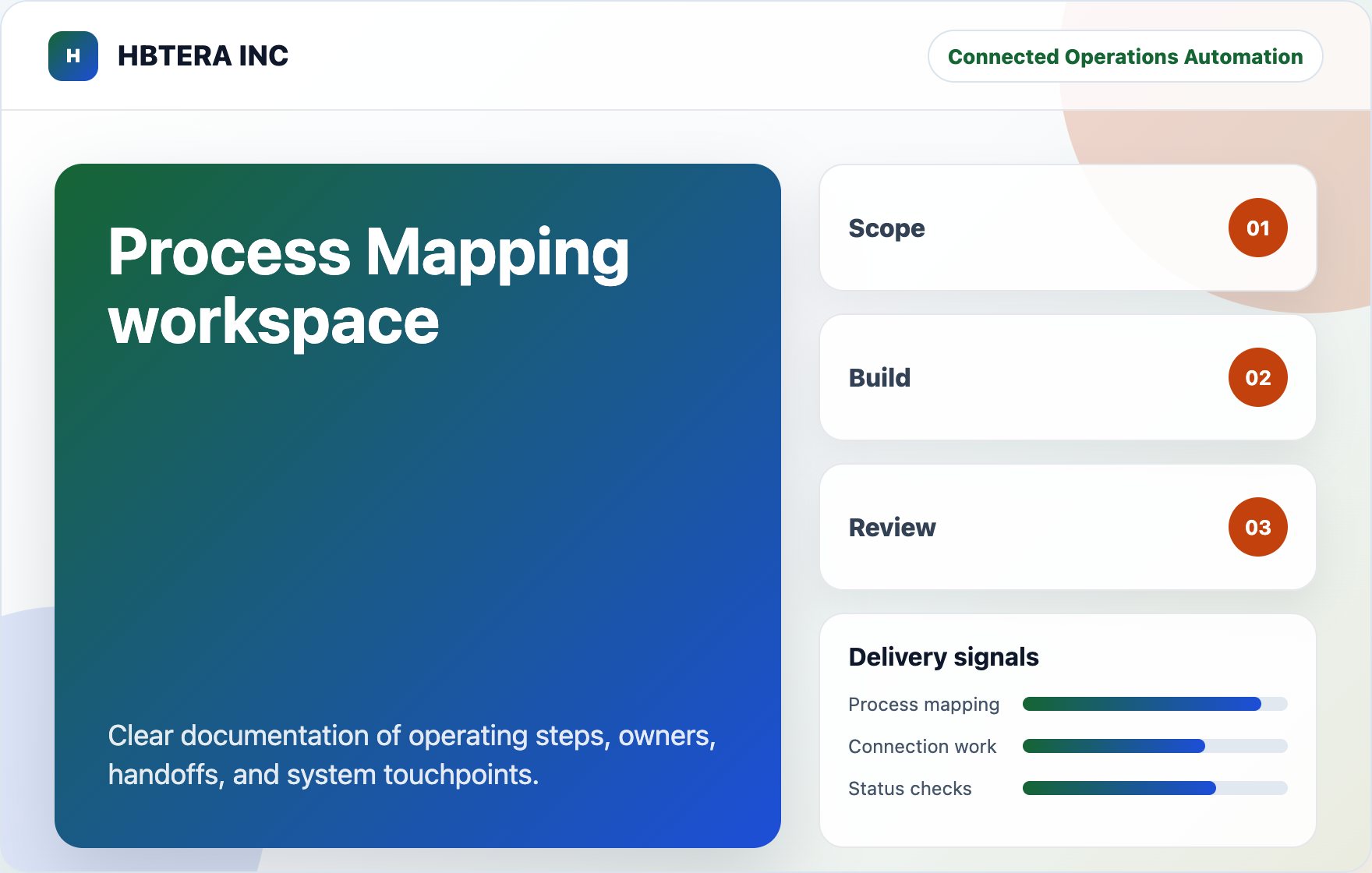Click the Clear documentation description text
1372x873 pixels.
click(x=412, y=755)
